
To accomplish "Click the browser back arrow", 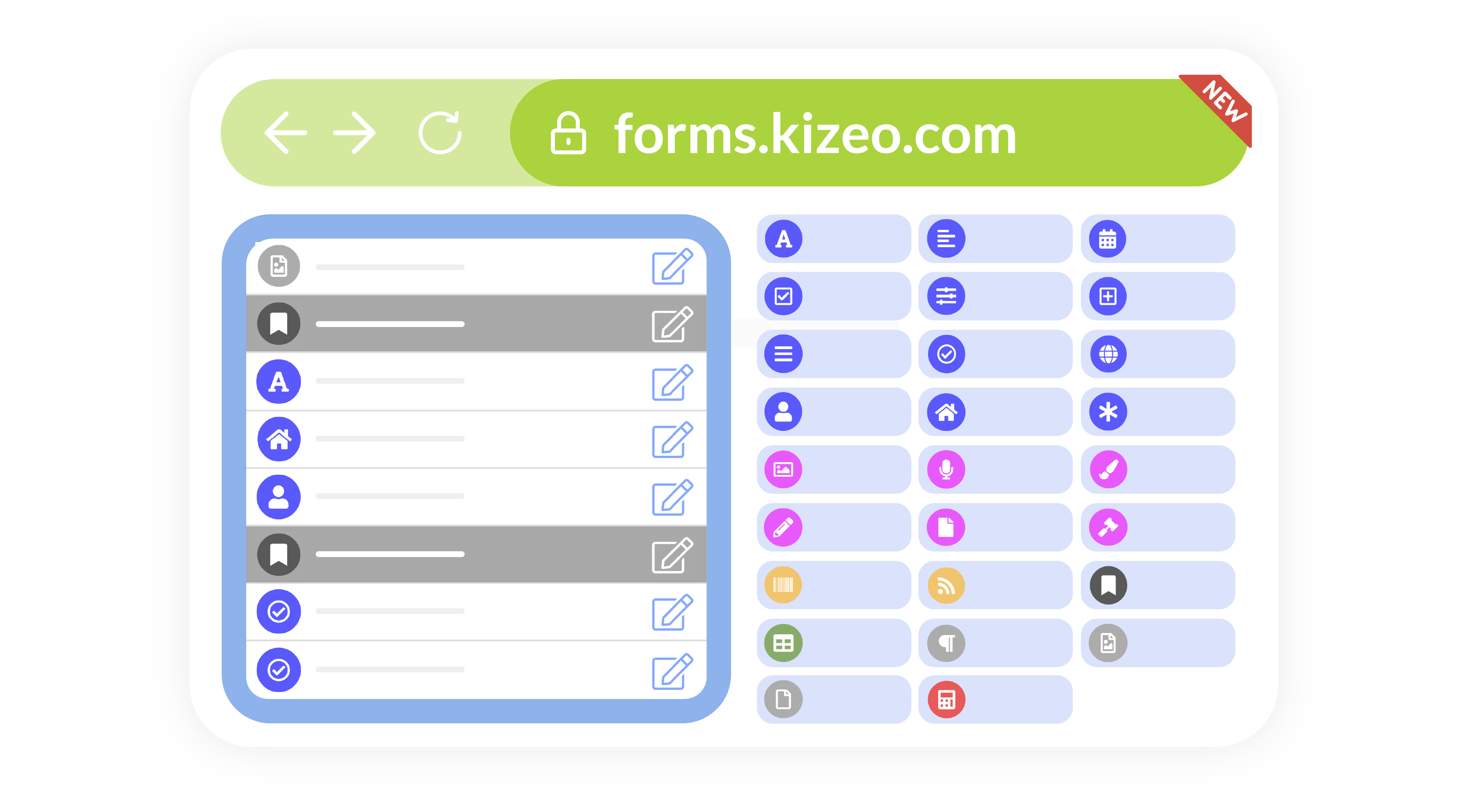I will [286, 133].
